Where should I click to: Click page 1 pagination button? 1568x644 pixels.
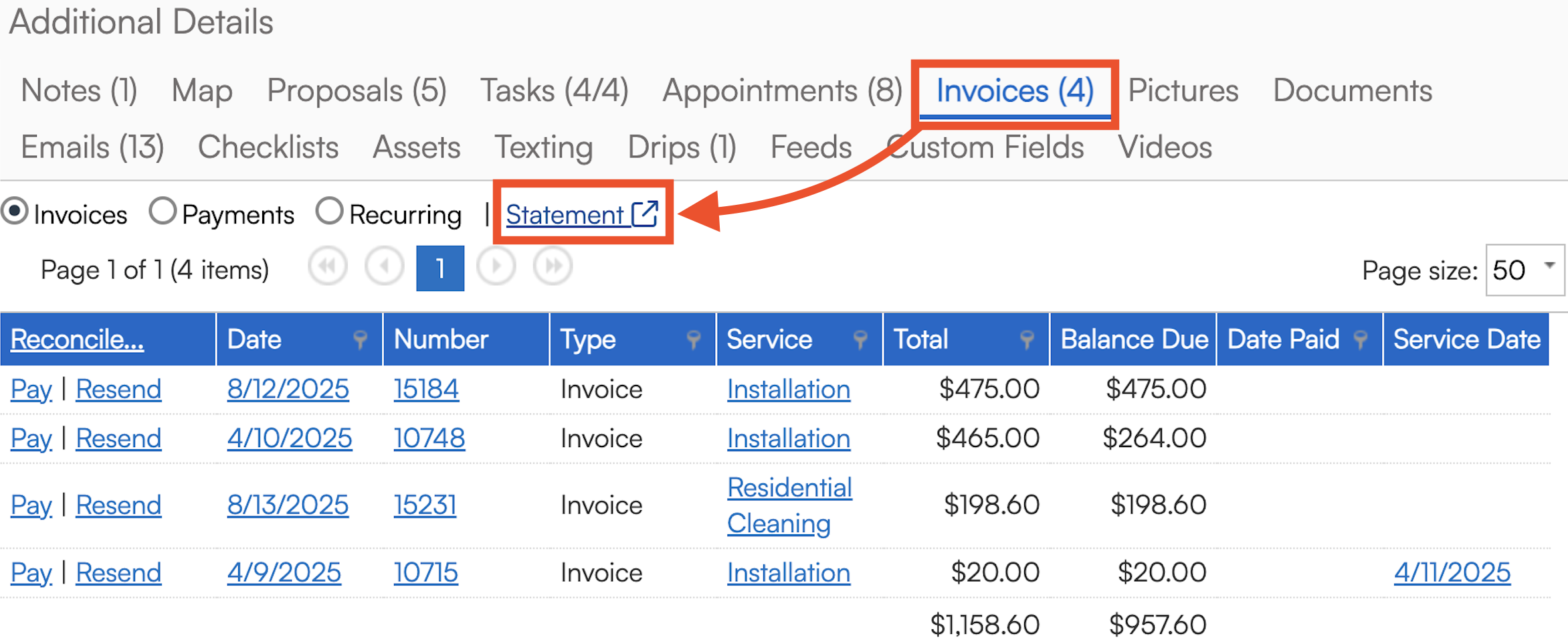point(440,268)
